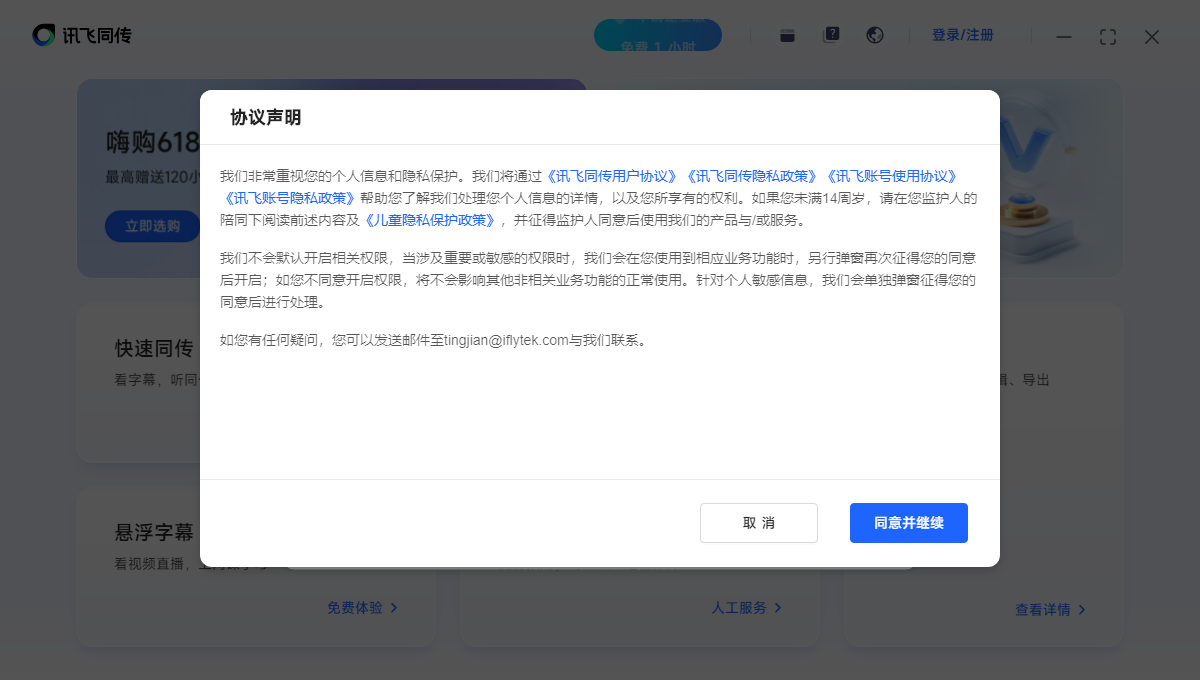This screenshot has width=1200, height=680.
Task: Click the 免费 1 小时 promo button
Action: (658, 36)
